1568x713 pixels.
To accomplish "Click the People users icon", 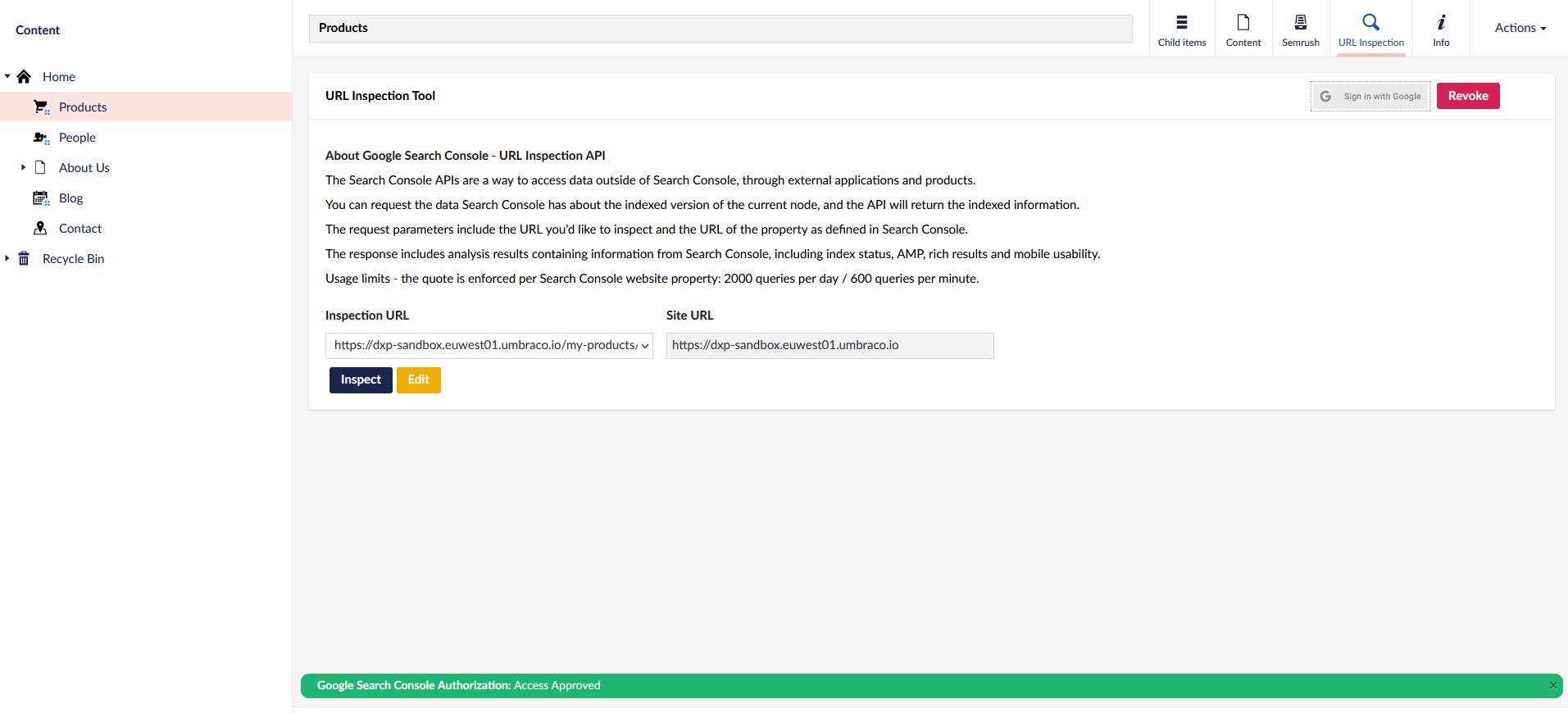I will click(40, 138).
